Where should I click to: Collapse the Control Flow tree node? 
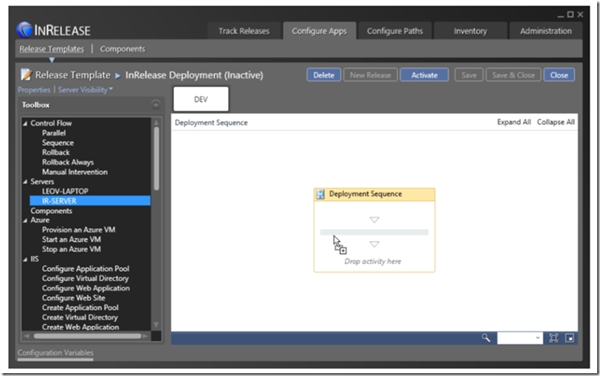point(25,123)
